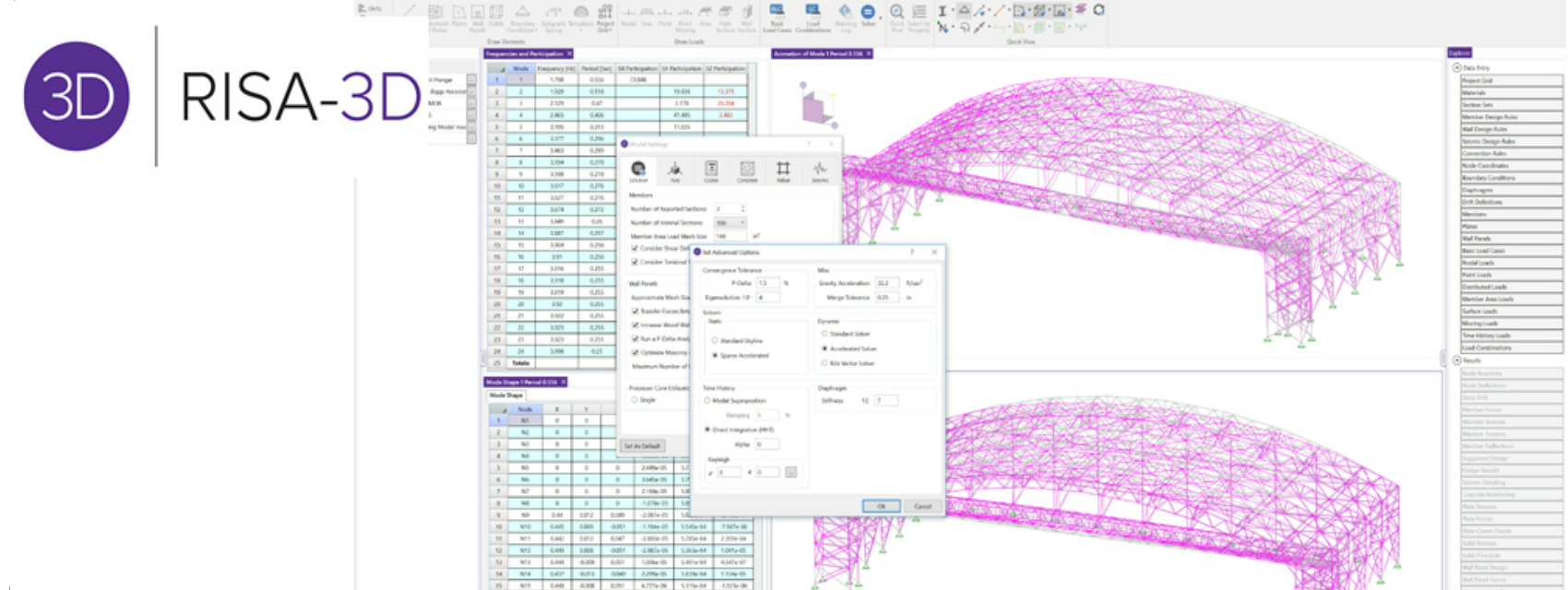
Task: Select the Solution icon in Model Settings
Action: coord(638,170)
